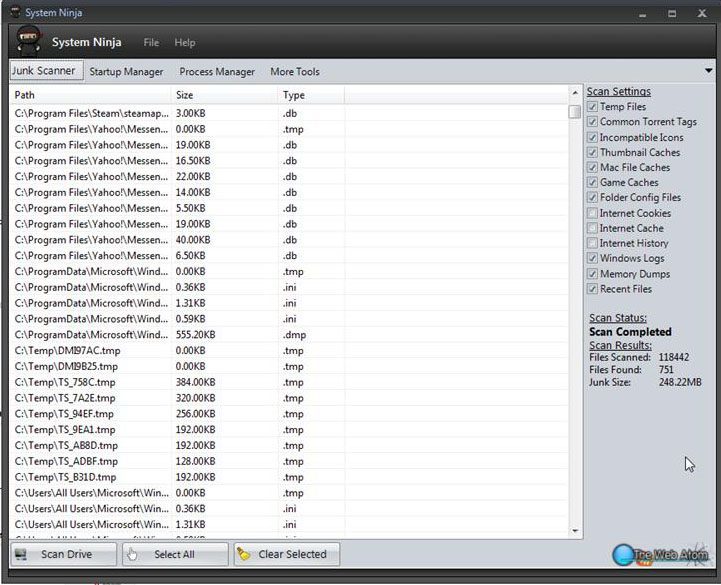Click the Scan Results heading
721x585 pixels.
pyautogui.click(x=620, y=345)
